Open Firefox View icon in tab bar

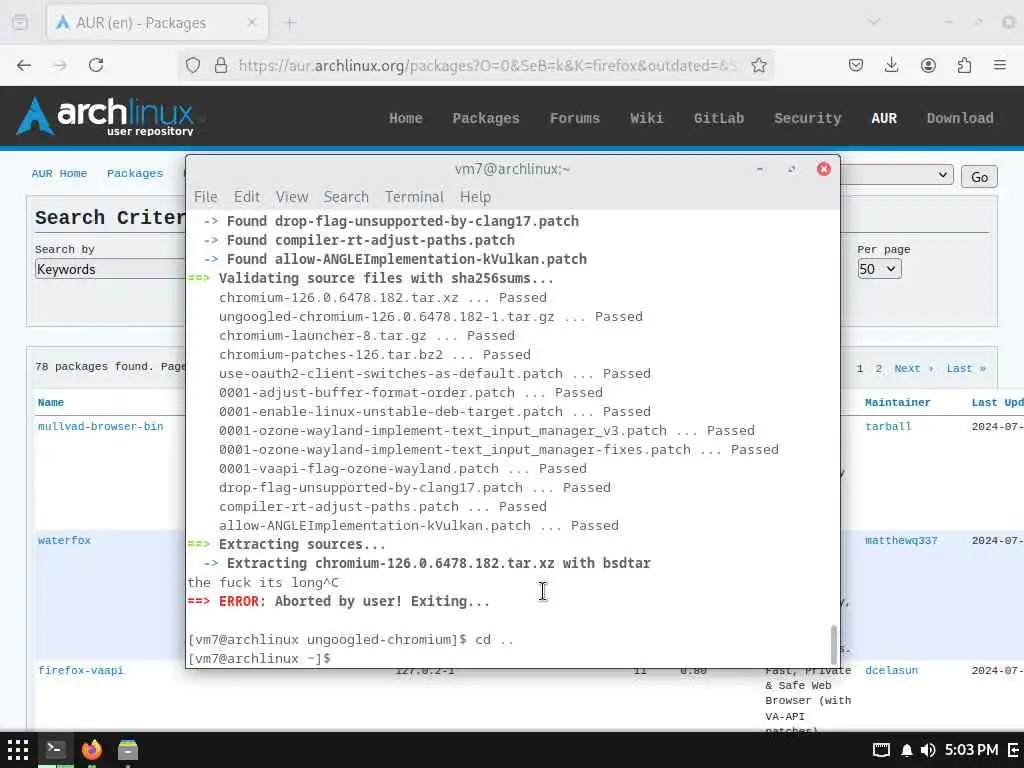pyautogui.click(x=20, y=23)
